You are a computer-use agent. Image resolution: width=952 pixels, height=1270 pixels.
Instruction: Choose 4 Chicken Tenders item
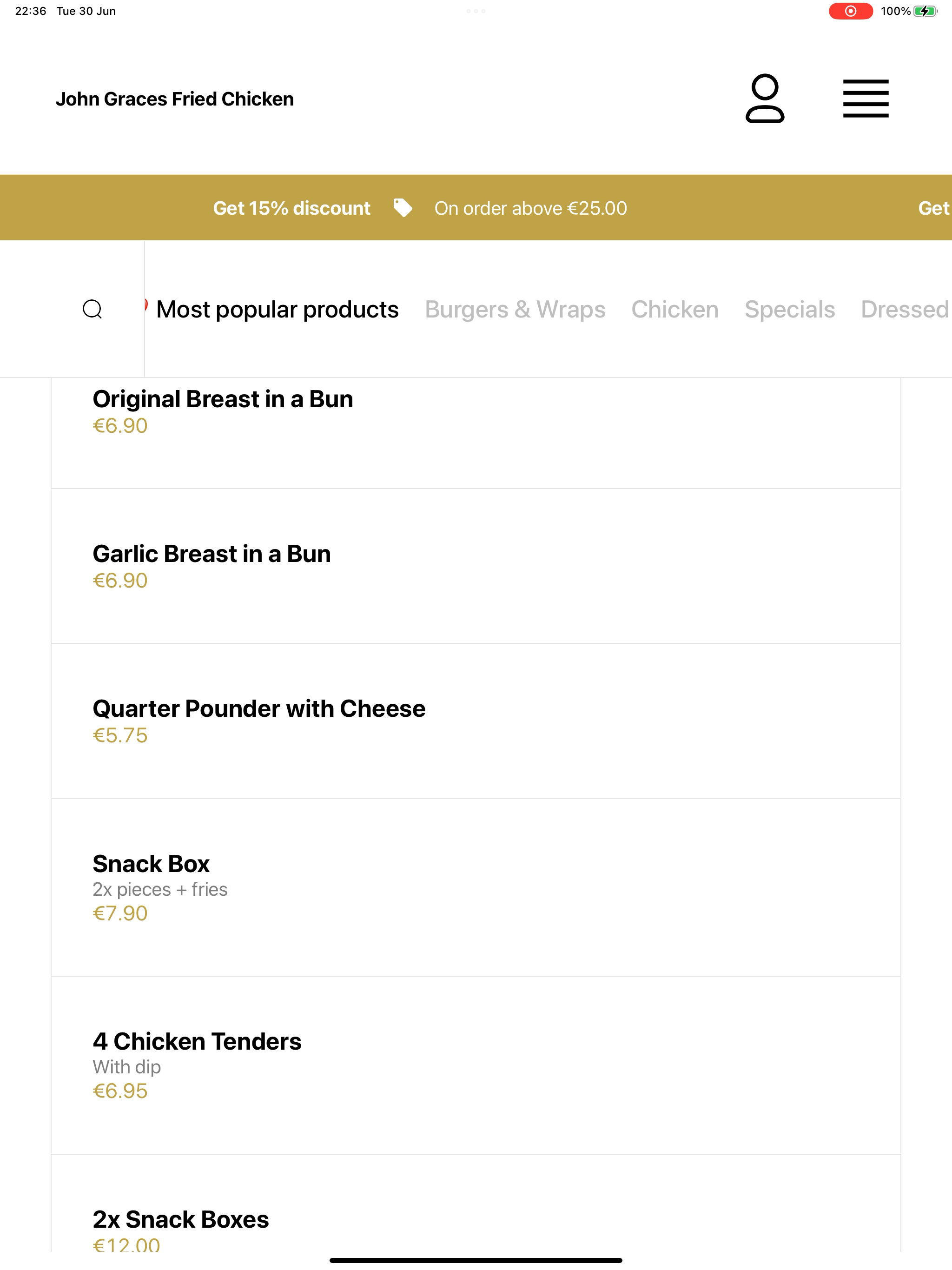pos(476,1065)
